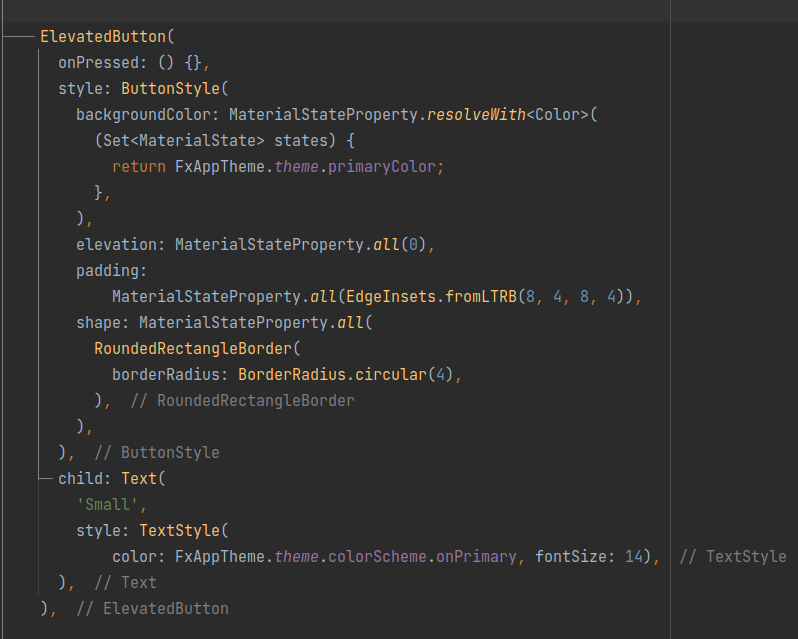Screen dimensions: 798x639
Task: Click onPrimary in the color line
Action: coord(477,557)
